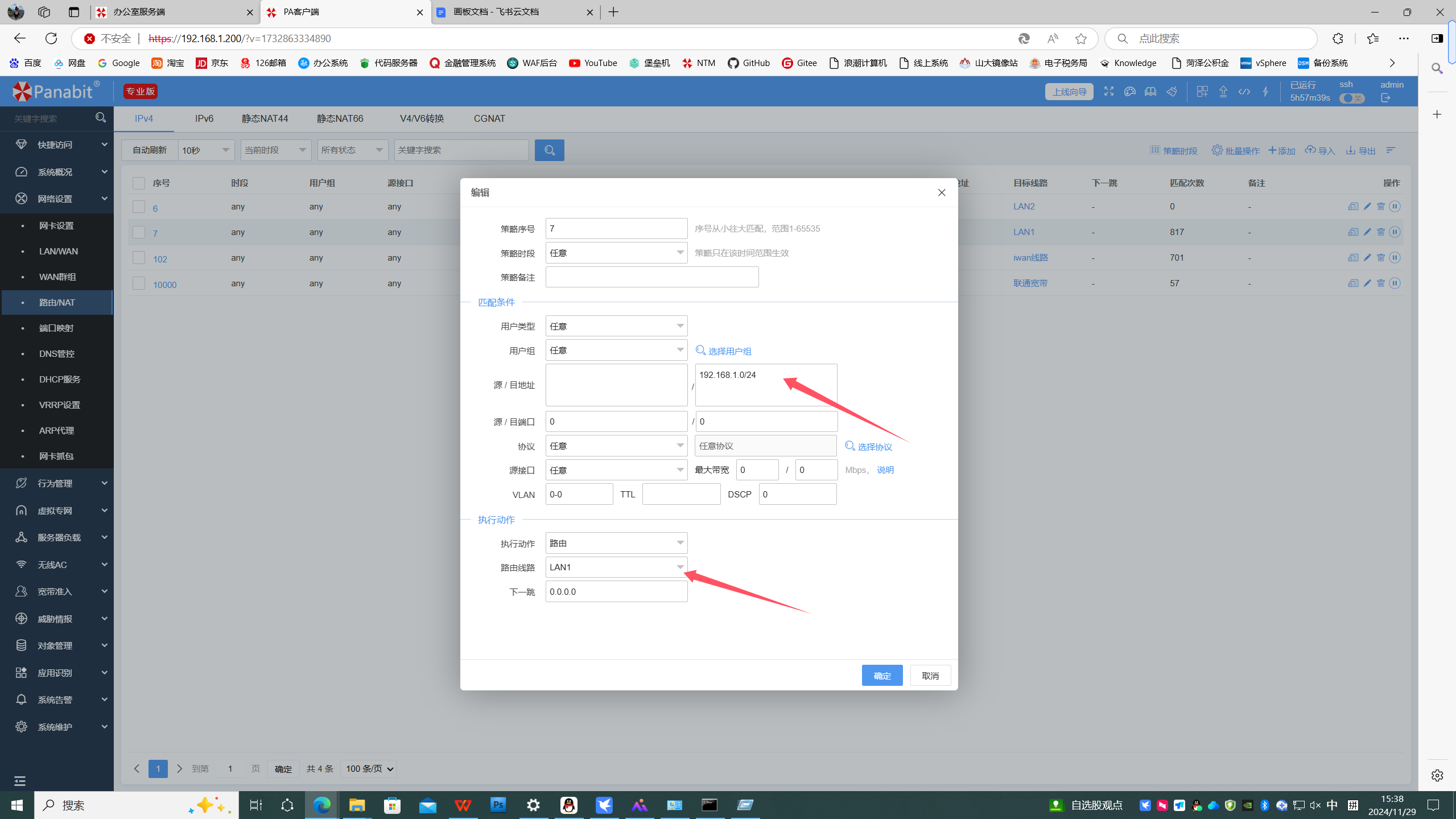Viewport: 1456px width, 819px height.
Task: Click copy icon for policy row 10000
Action: pyautogui.click(x=1352, y=283)
